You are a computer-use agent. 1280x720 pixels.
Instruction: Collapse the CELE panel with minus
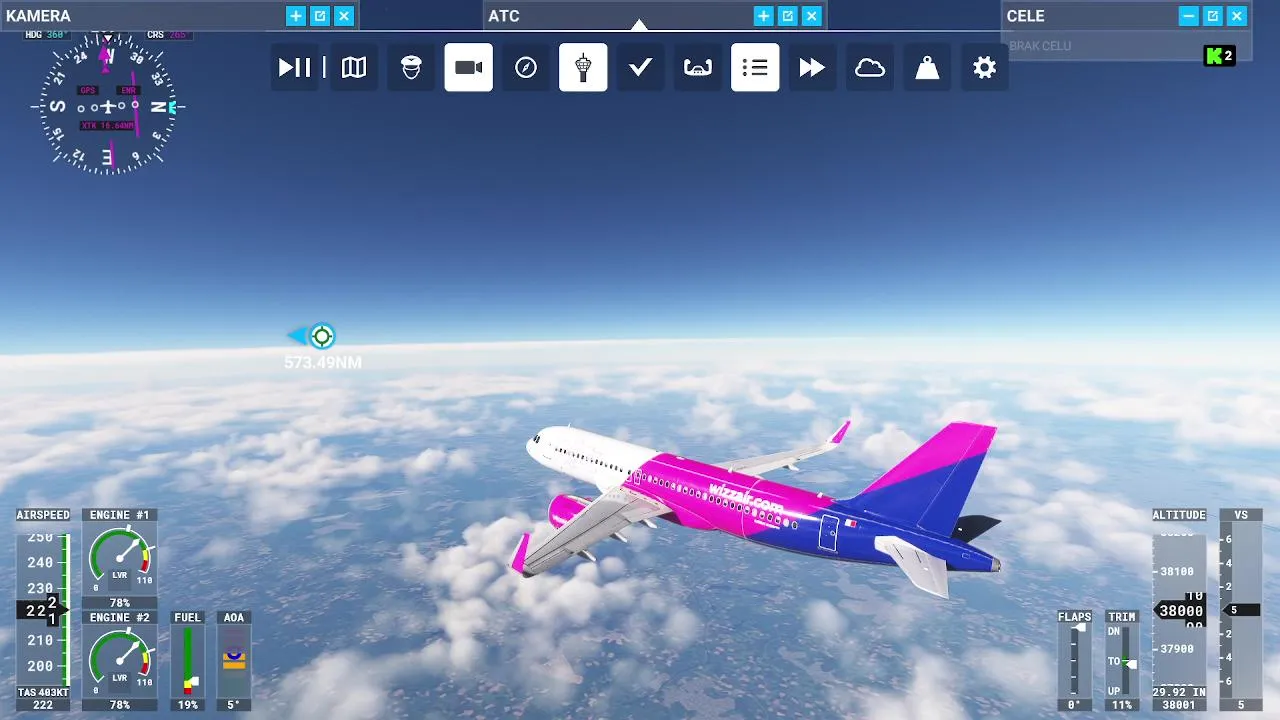(x=1188, y=16)
